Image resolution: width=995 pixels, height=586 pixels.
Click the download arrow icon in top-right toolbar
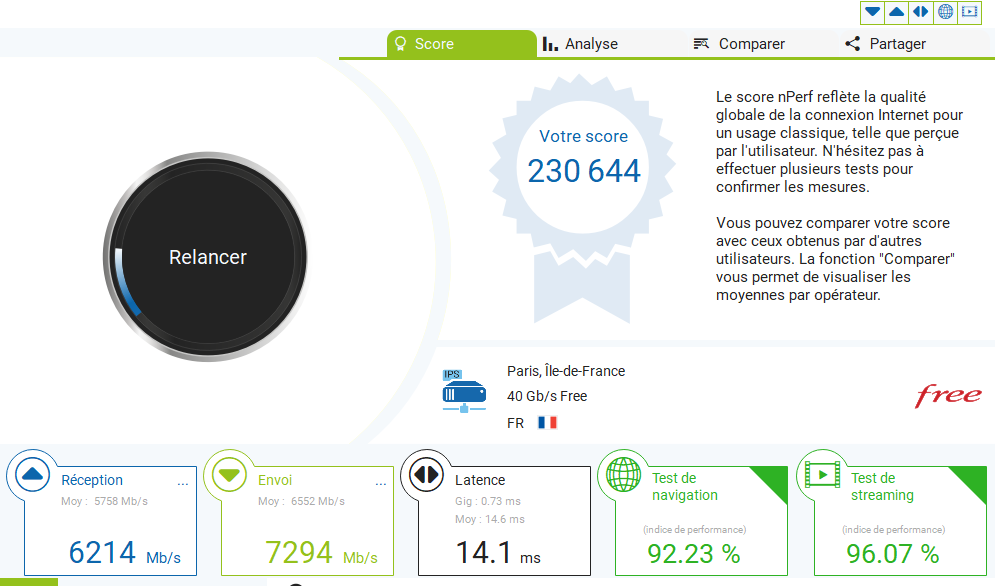coord(873,11)
